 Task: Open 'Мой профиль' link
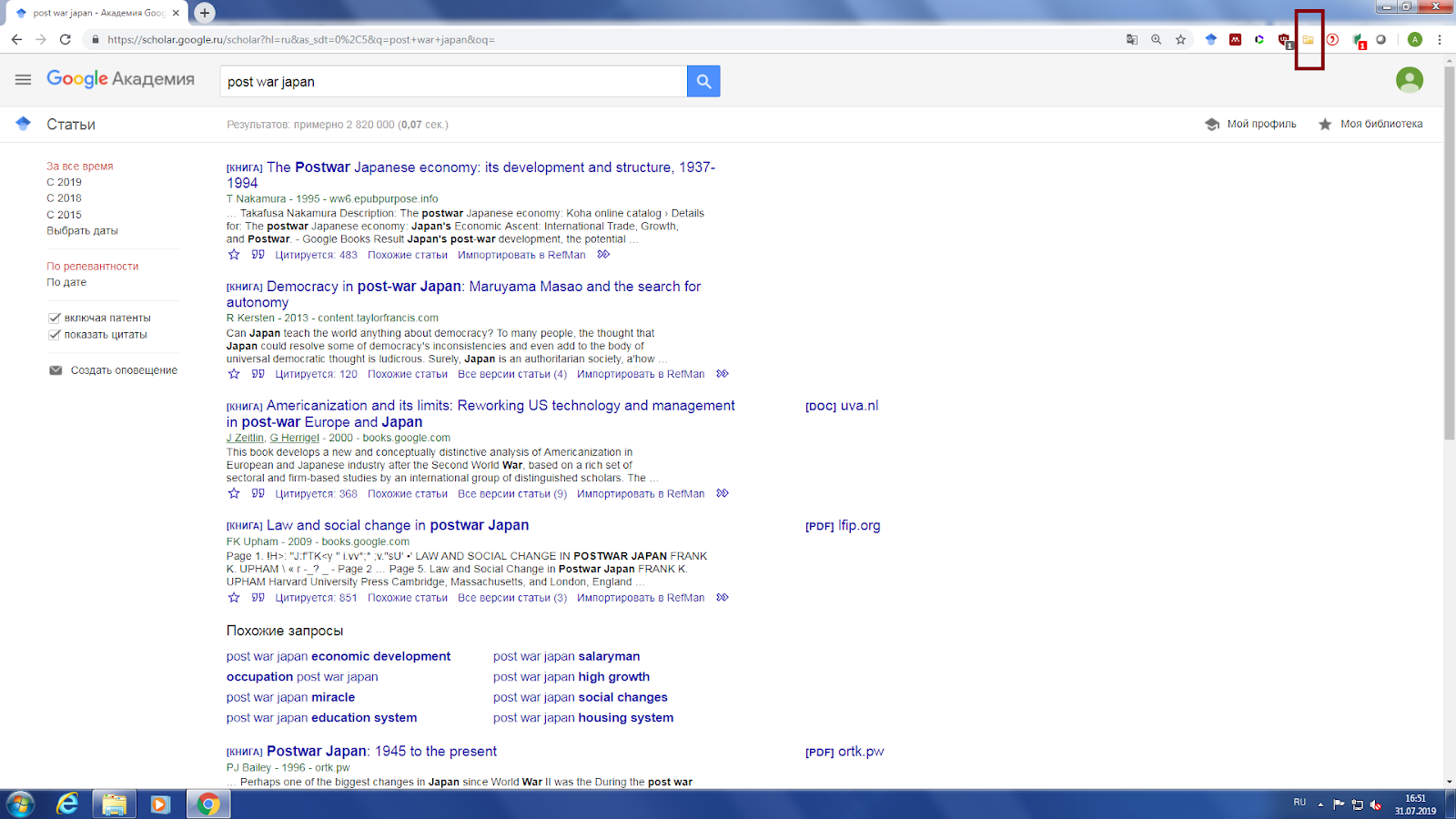coord(1261,124)
